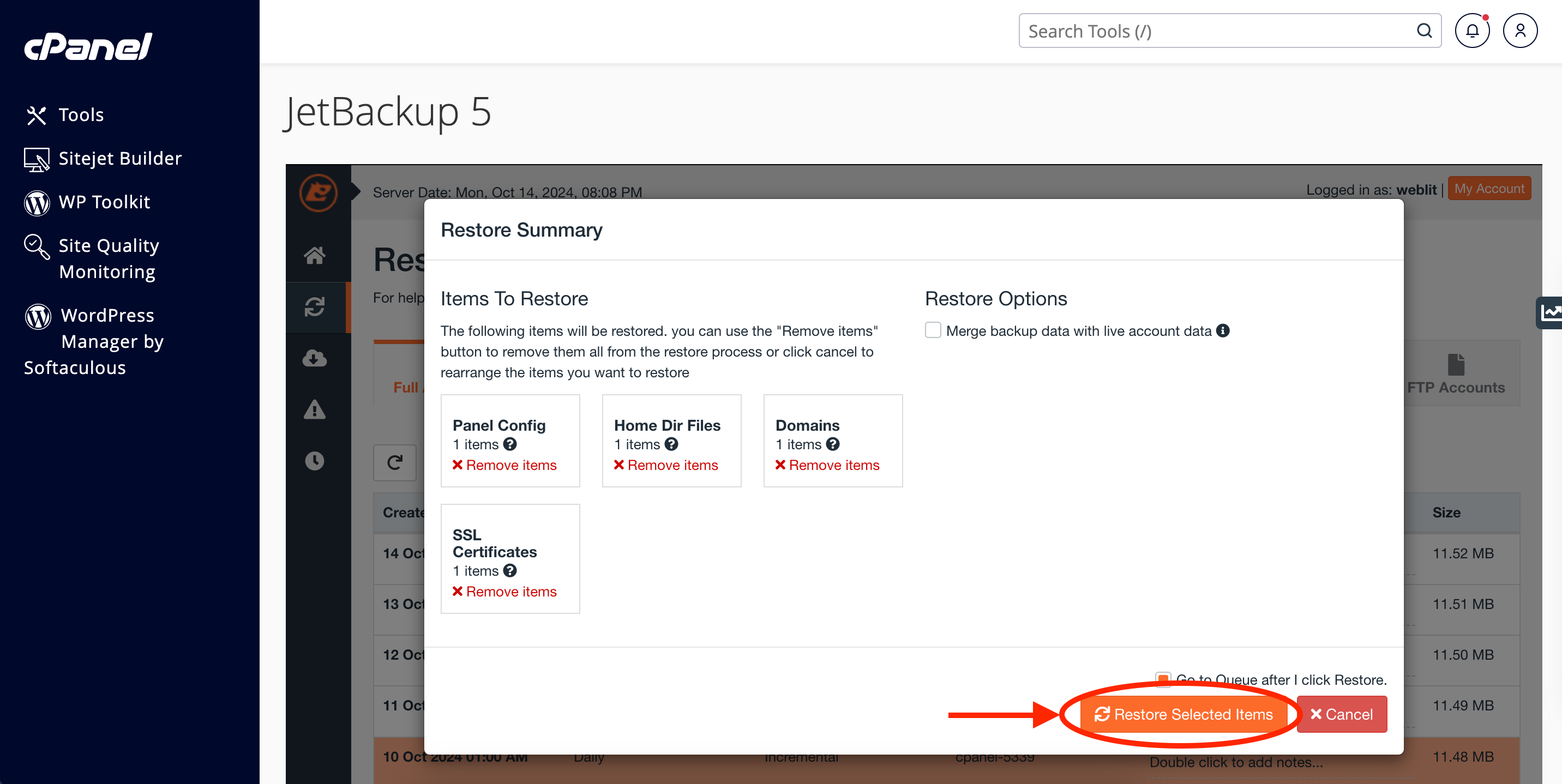Click the Sitejet Builder monitor icon
The width and height of the screenshot is (1562, 784).
tap(37, 159)
